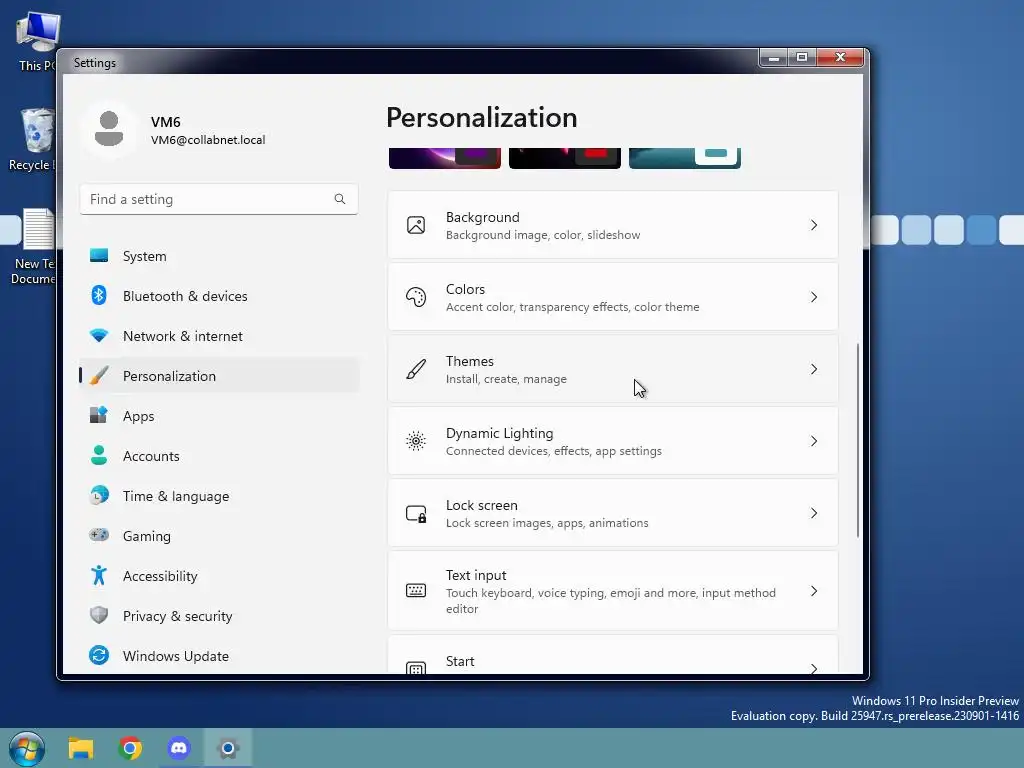Expand the Colors chevron
This screenshot has width=1024, height=768.
pyautogui.click(x=814, y=297)
